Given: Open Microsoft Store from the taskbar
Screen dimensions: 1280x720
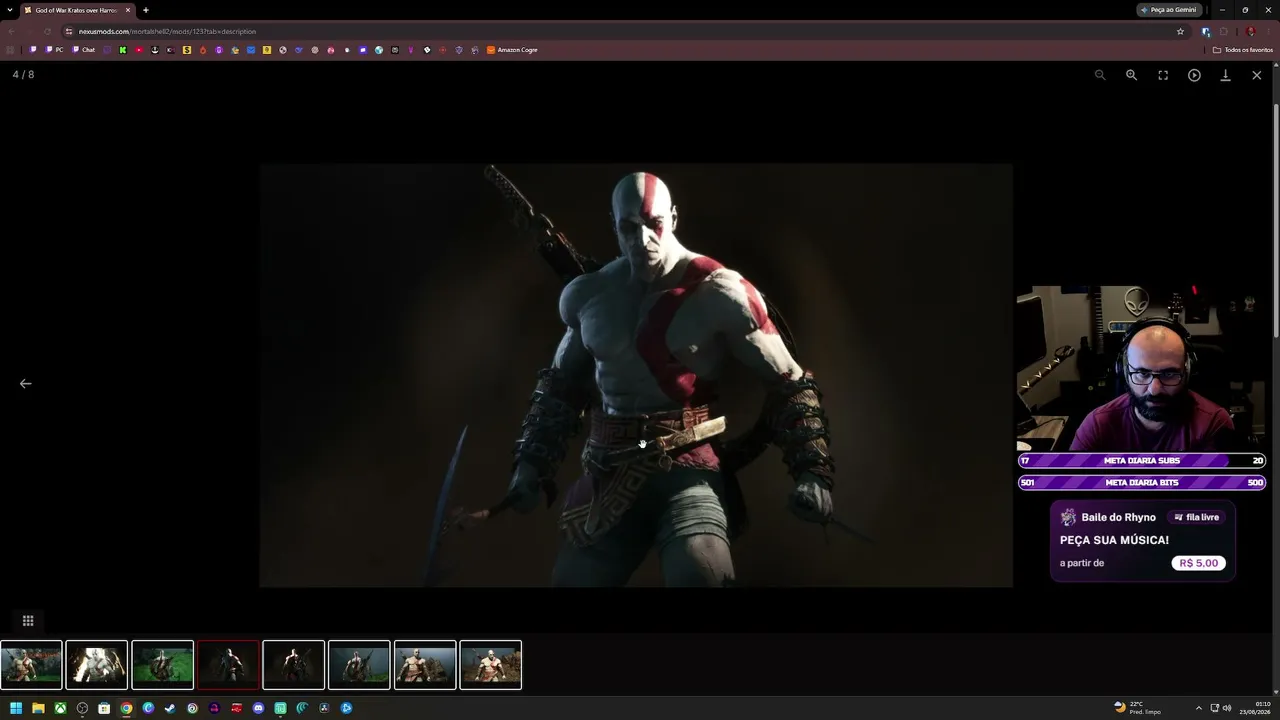Looking at the screenshot, I should (104, 708).
